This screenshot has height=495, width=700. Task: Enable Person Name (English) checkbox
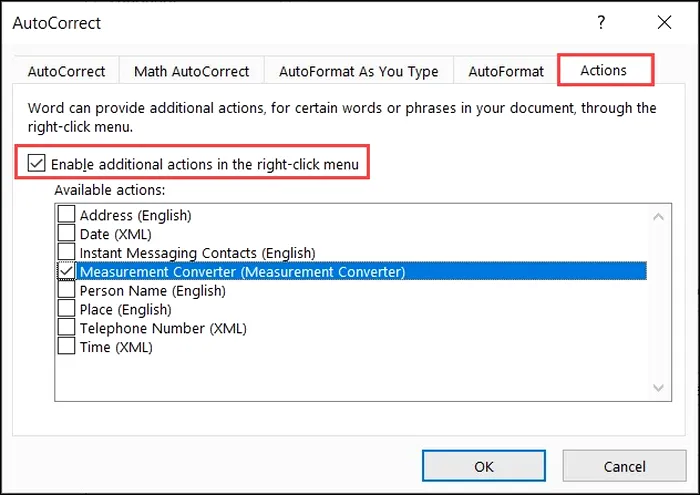coord(66,290)
